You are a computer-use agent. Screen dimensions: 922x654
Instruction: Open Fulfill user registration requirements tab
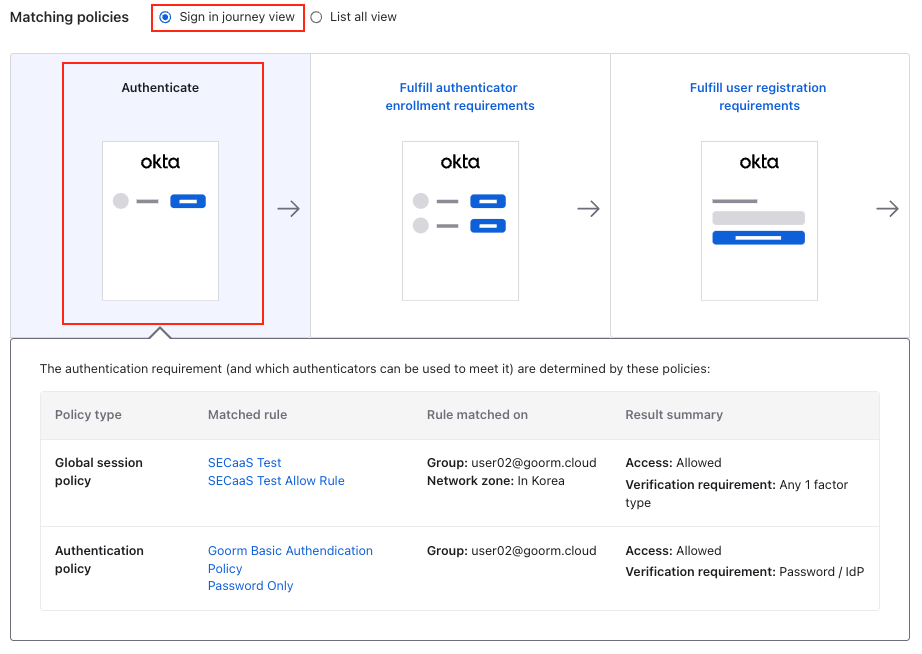pos(758,97)
